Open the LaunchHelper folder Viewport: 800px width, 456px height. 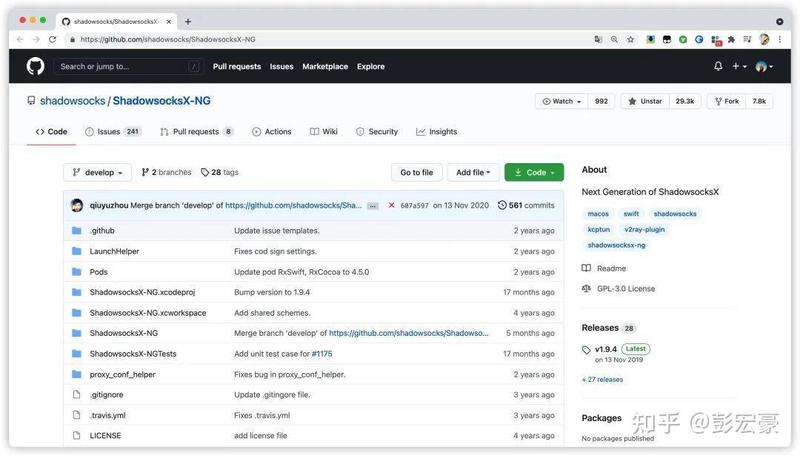tap(114, 251)
